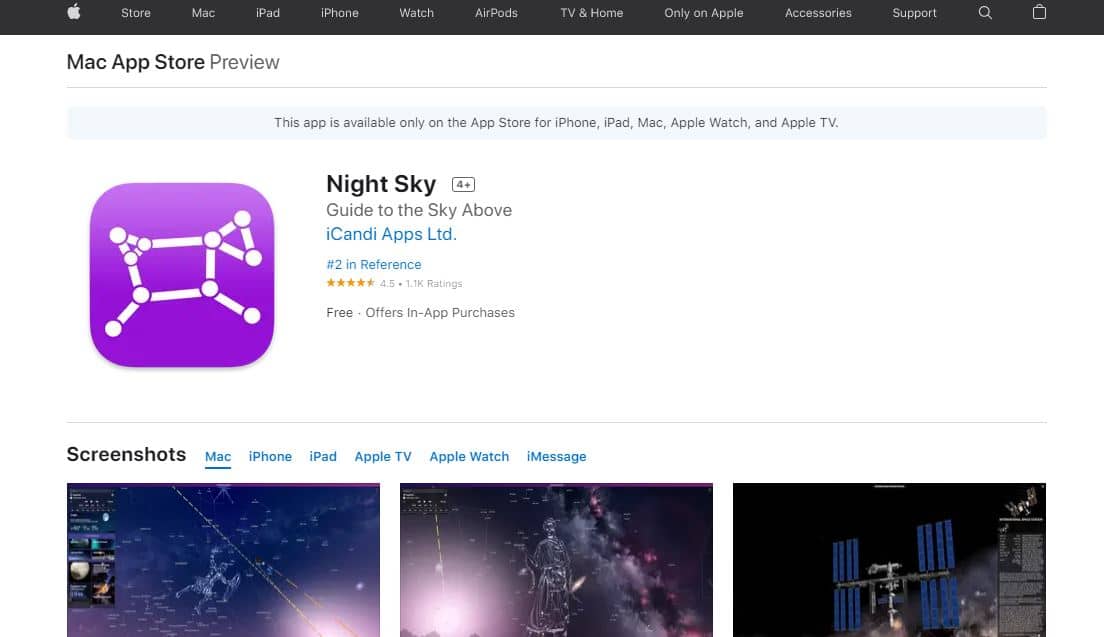Open the iPad navigation menu
Image resolution: width=1104 pixels, height=637 pixels.
click(268, 13)
